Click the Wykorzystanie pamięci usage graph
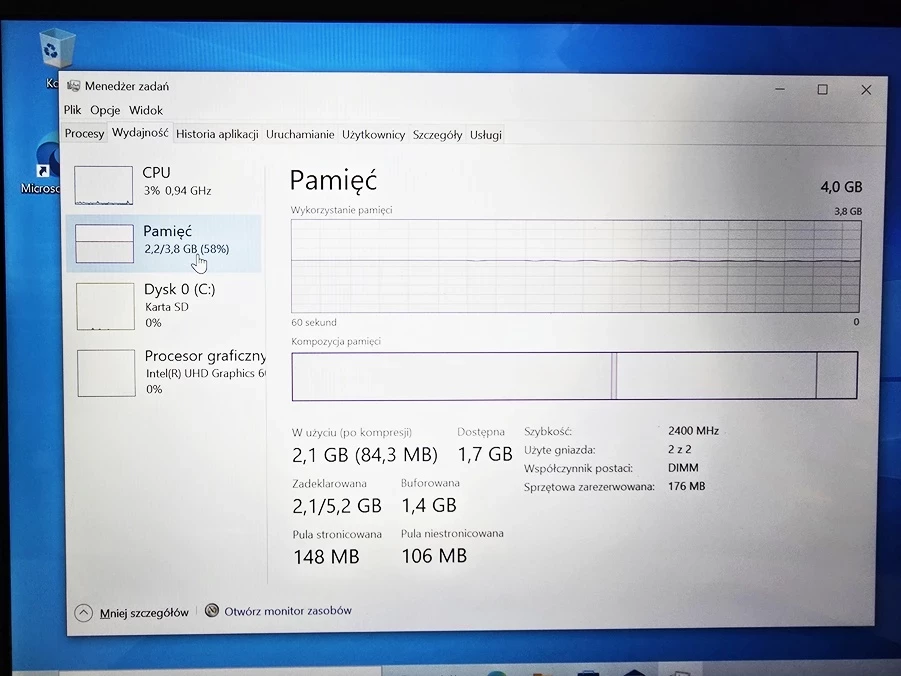 pos(575,266)
